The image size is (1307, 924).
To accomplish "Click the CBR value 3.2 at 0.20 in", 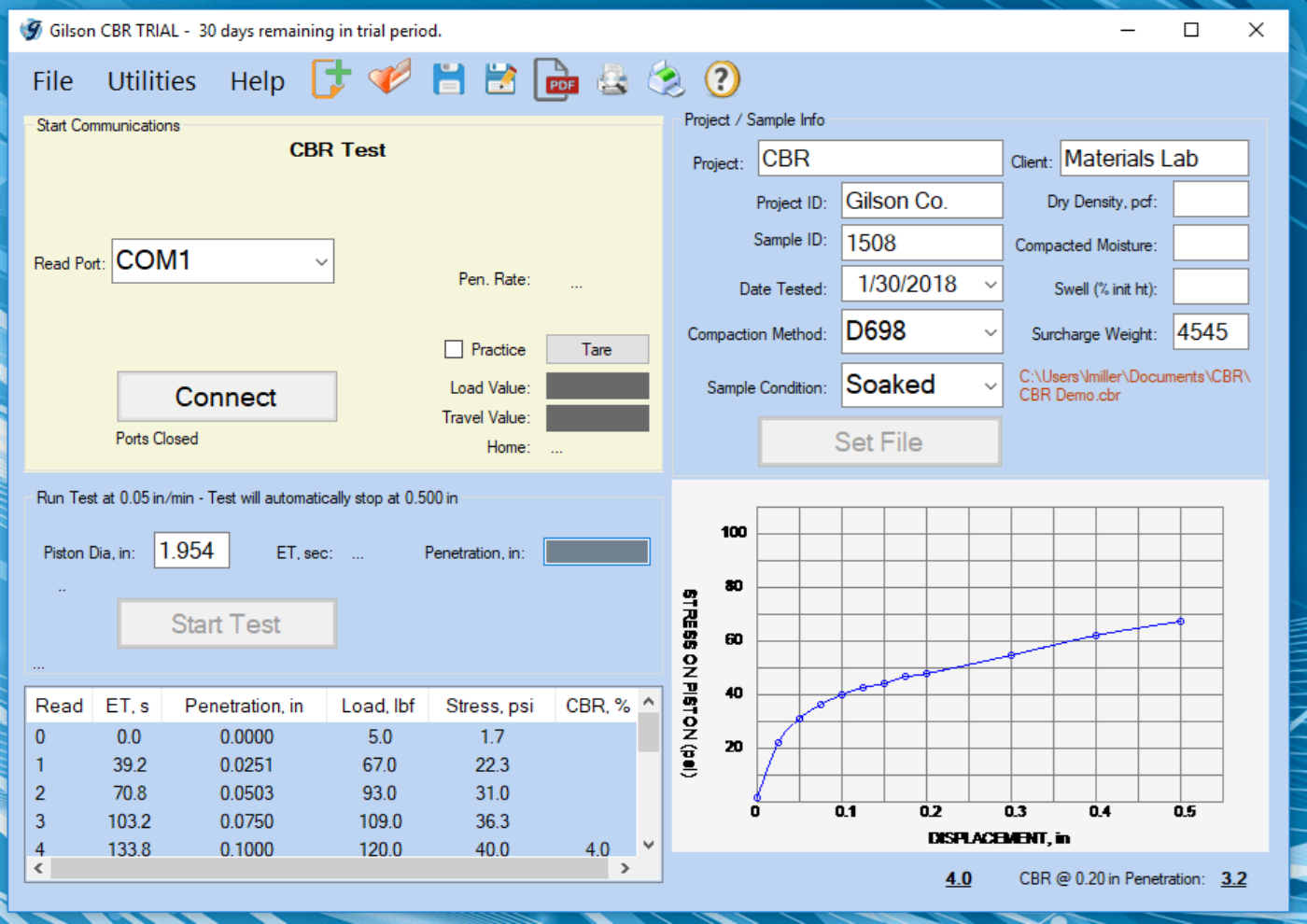I will coord(1233,878).
